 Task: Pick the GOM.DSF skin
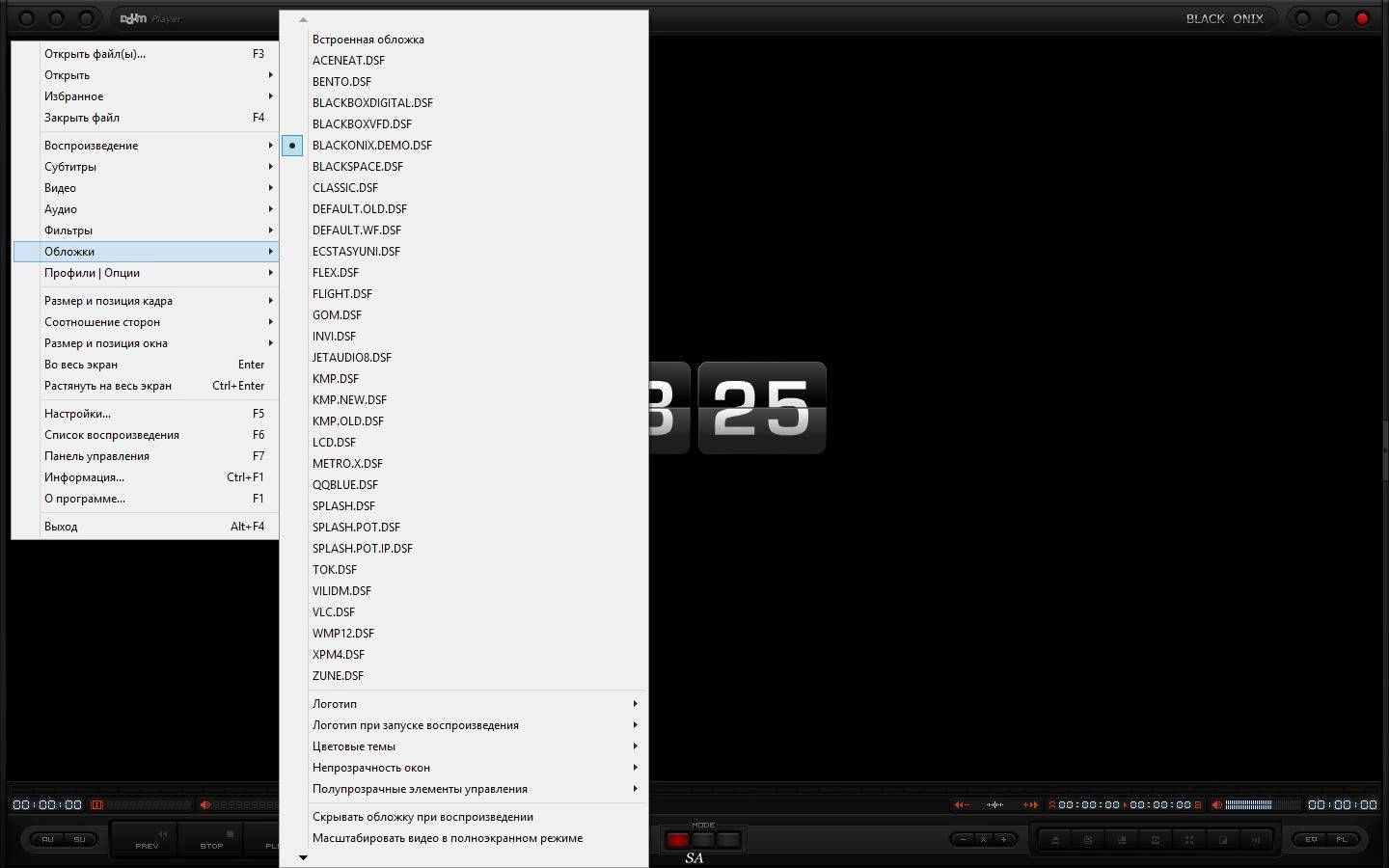tap(337, 315)
